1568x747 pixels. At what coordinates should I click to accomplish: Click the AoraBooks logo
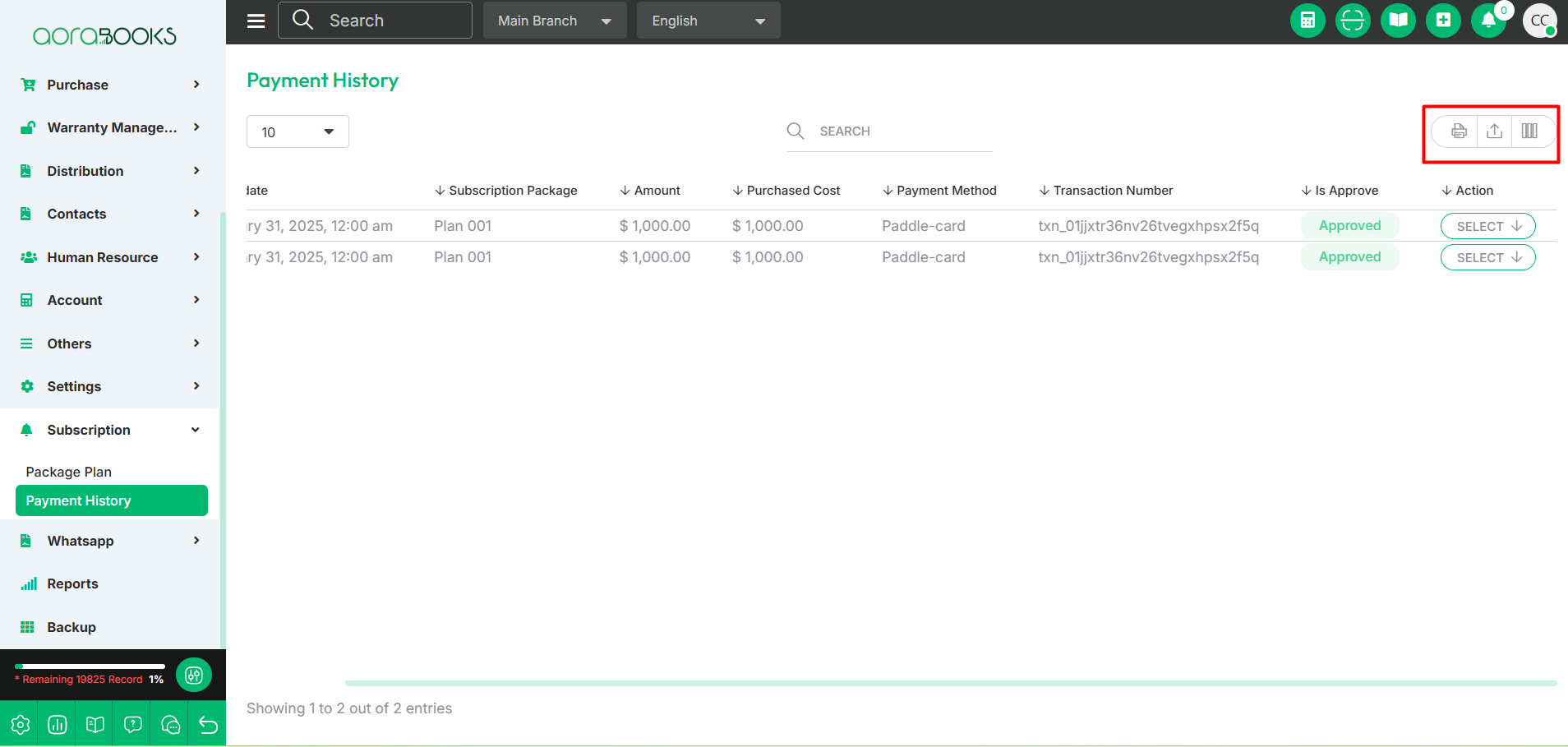(x=104, y=35)
